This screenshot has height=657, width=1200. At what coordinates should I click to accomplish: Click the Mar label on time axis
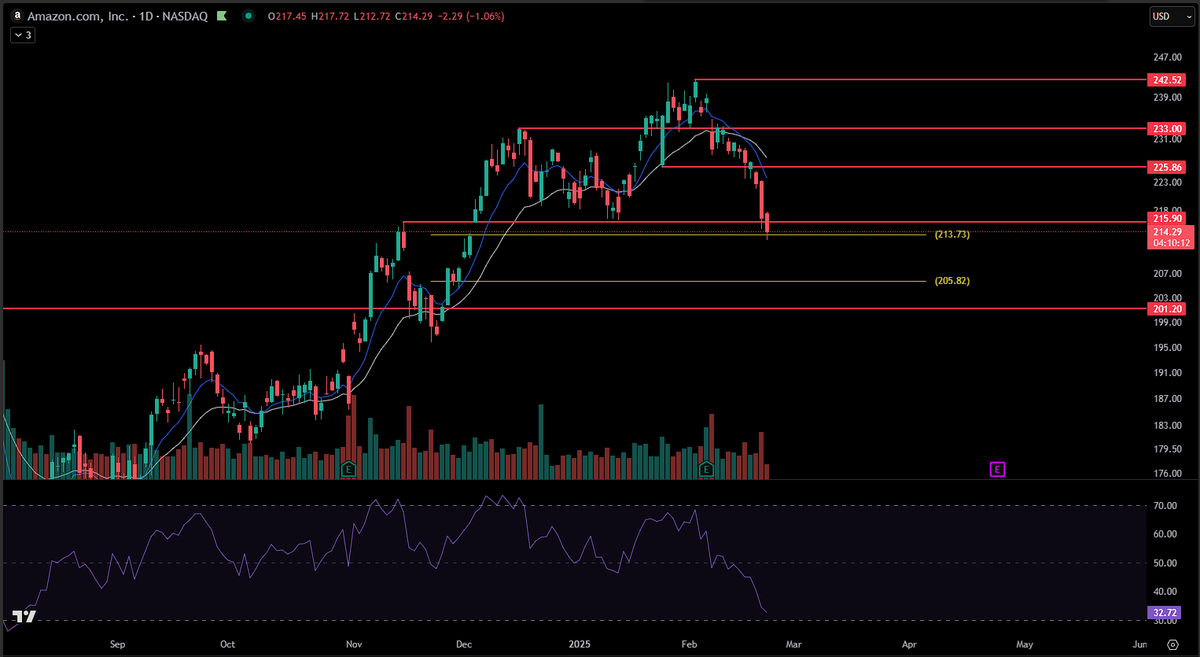(793, 644)
